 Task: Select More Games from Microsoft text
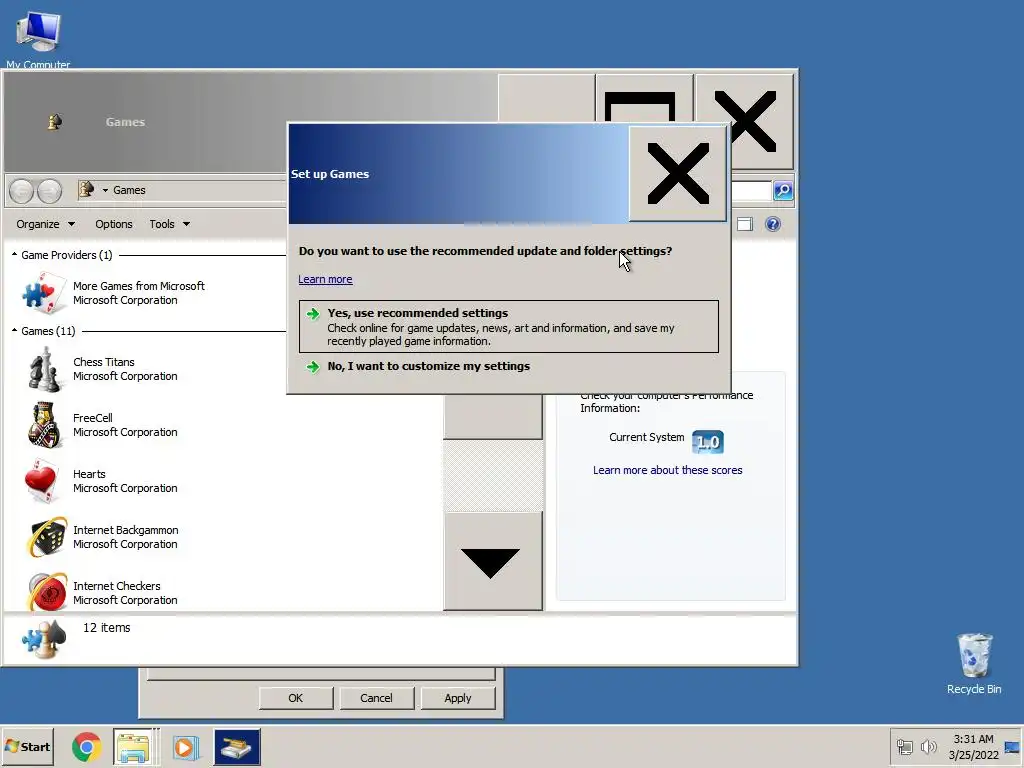coord(138,286)
